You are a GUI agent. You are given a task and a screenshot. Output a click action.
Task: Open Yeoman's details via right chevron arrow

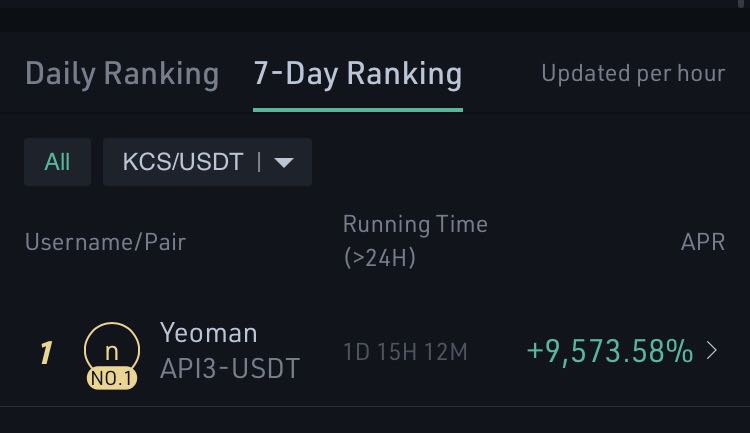tap(712, 351)
